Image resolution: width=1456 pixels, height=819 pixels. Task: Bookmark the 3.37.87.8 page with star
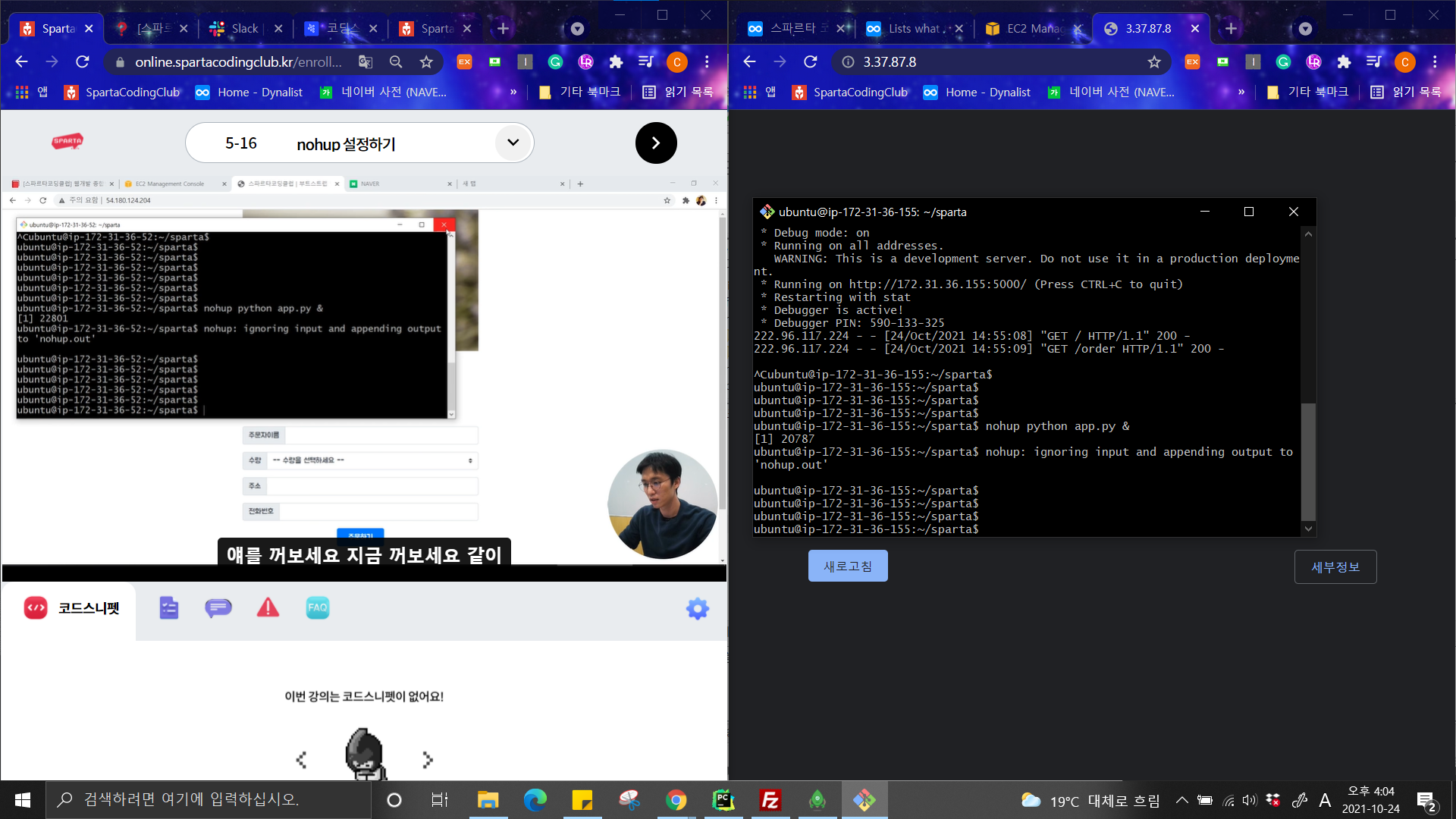point(1154,62)
